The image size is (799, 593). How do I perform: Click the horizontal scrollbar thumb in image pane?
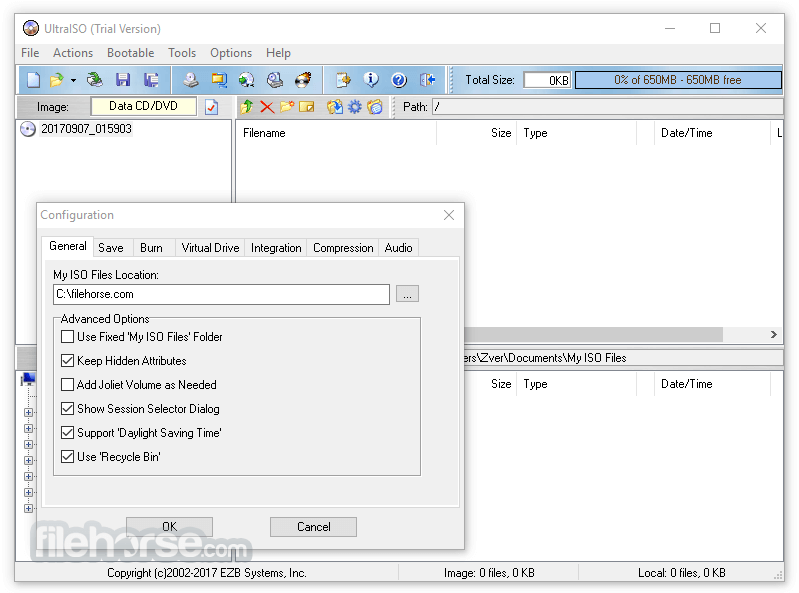coord(594,335)
